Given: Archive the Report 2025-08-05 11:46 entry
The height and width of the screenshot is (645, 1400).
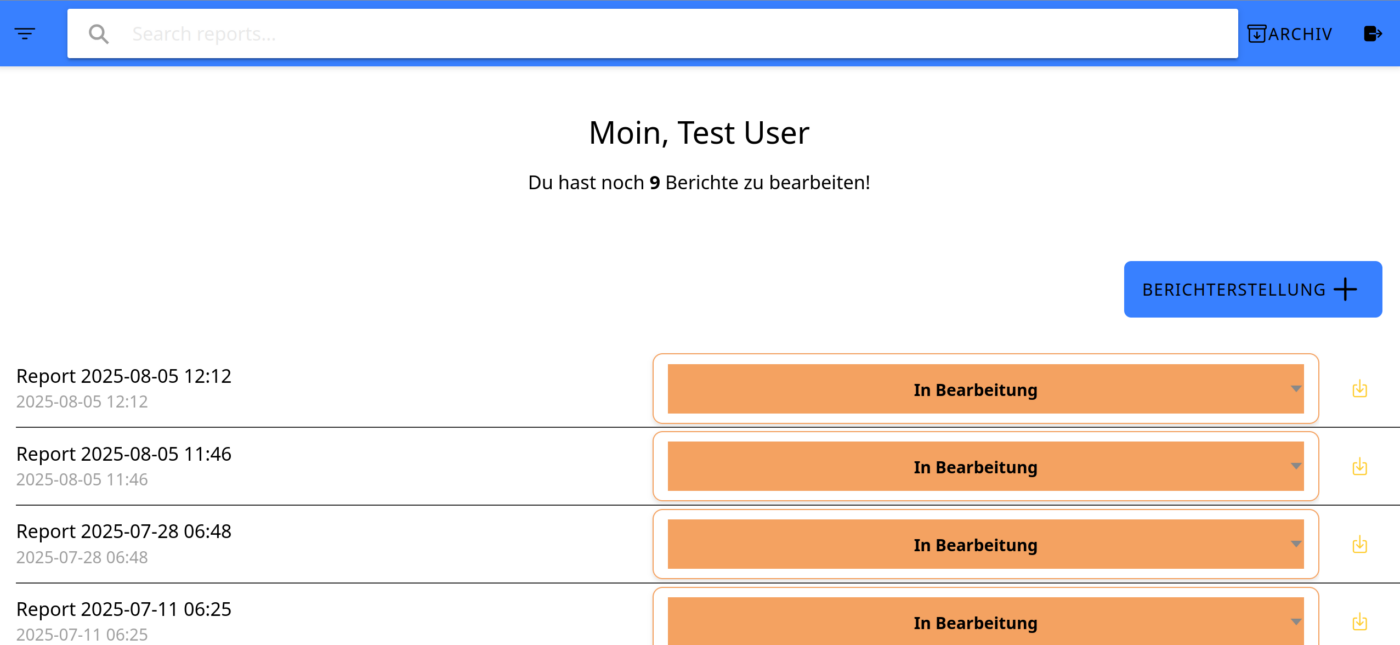Looking at the screenshot, I should (x=1359, y=467).
